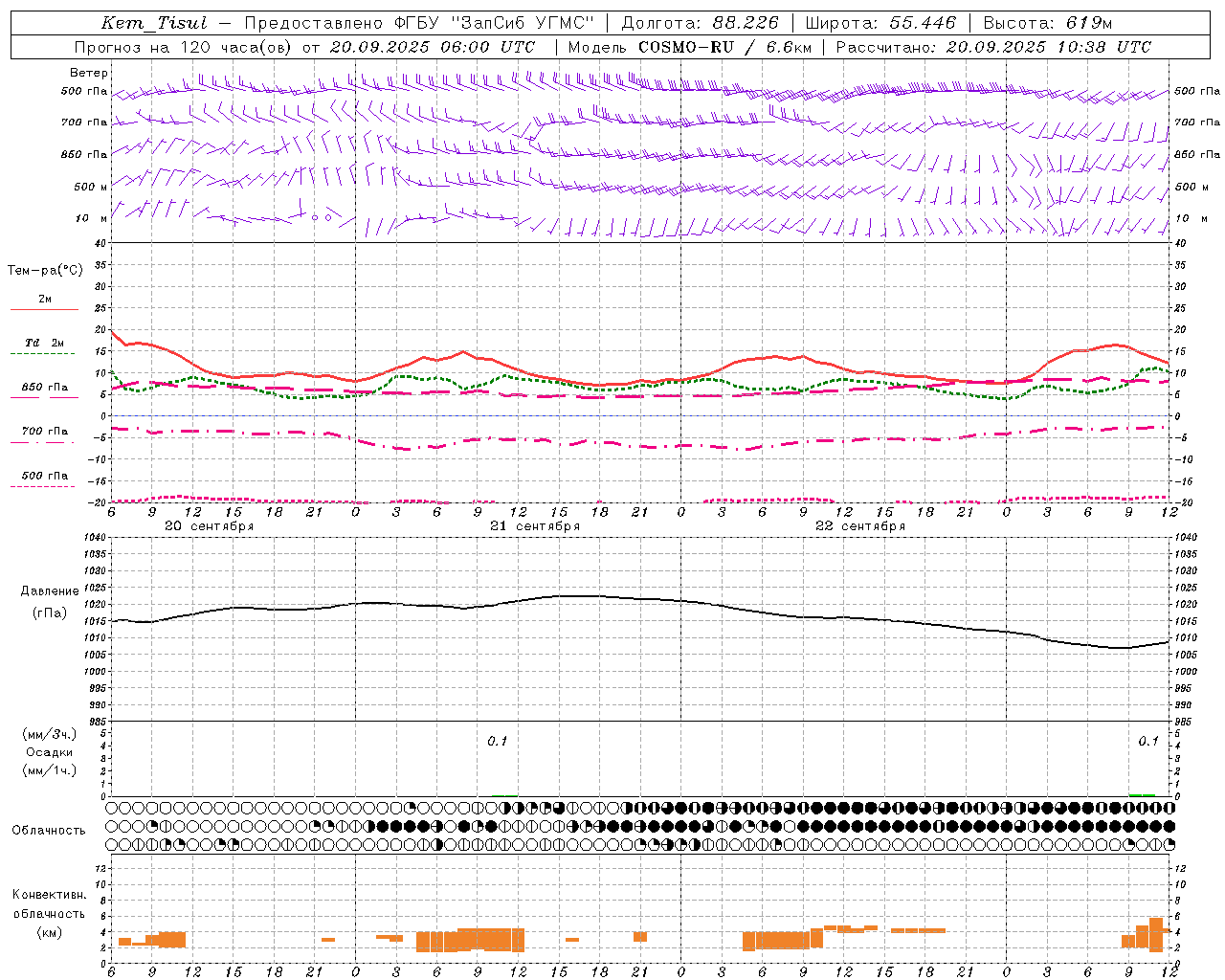This screenshot has width=1225, height=980.
Task: Click the Прогноз на 120 часа(ов) text
Action: [185, 47]
